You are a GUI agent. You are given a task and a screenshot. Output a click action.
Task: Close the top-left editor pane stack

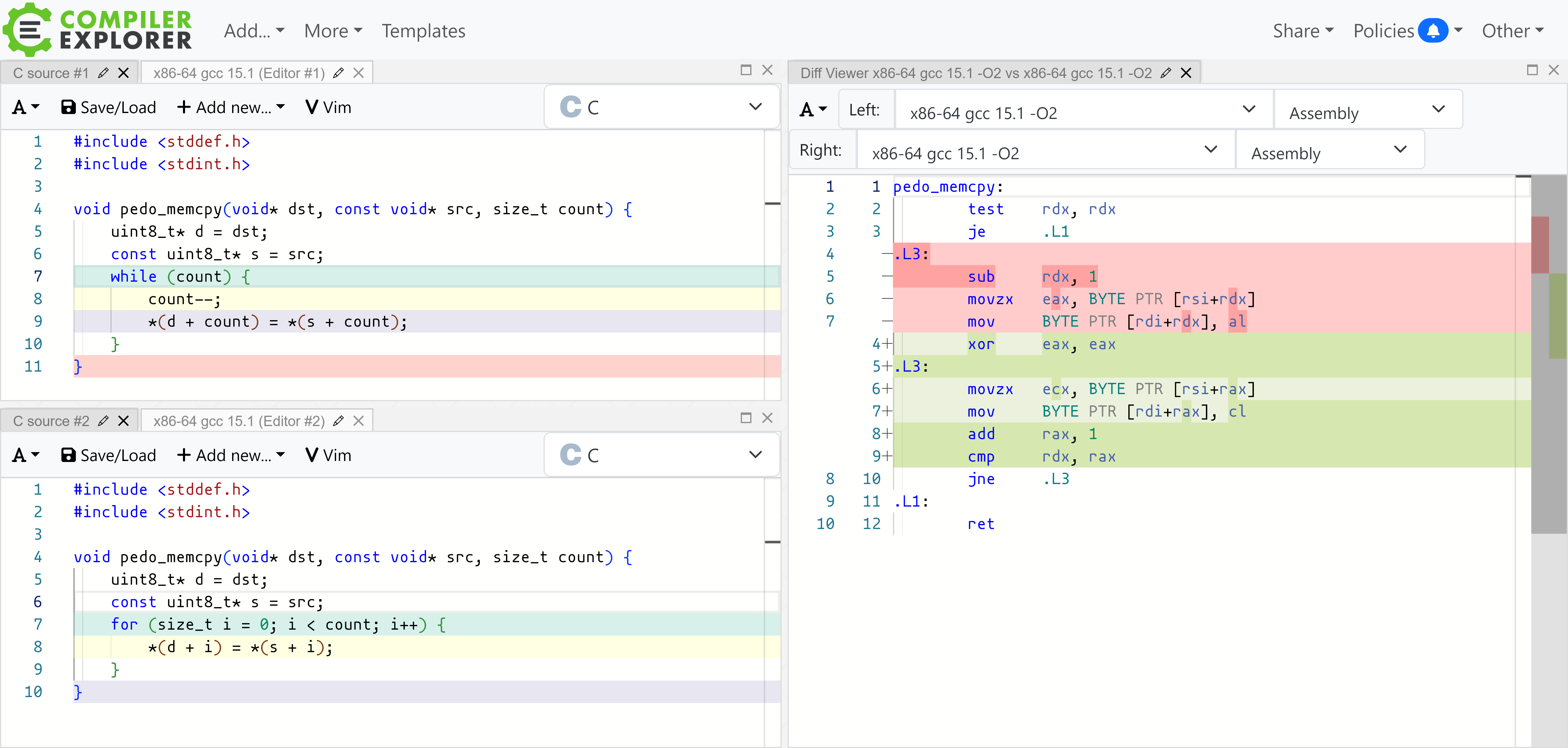[767, 70]
